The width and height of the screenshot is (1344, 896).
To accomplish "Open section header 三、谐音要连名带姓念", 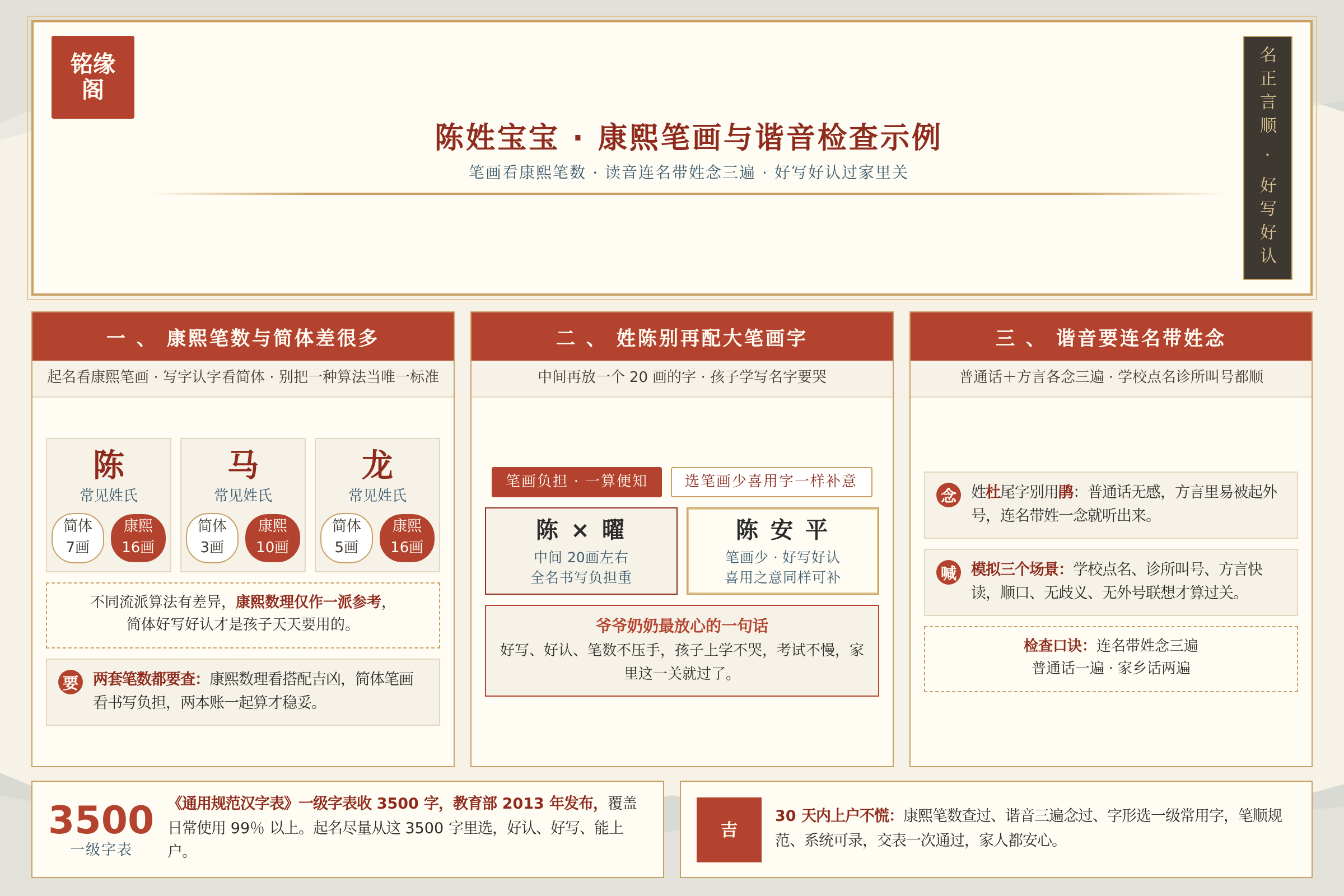I will coord(1111,337).
